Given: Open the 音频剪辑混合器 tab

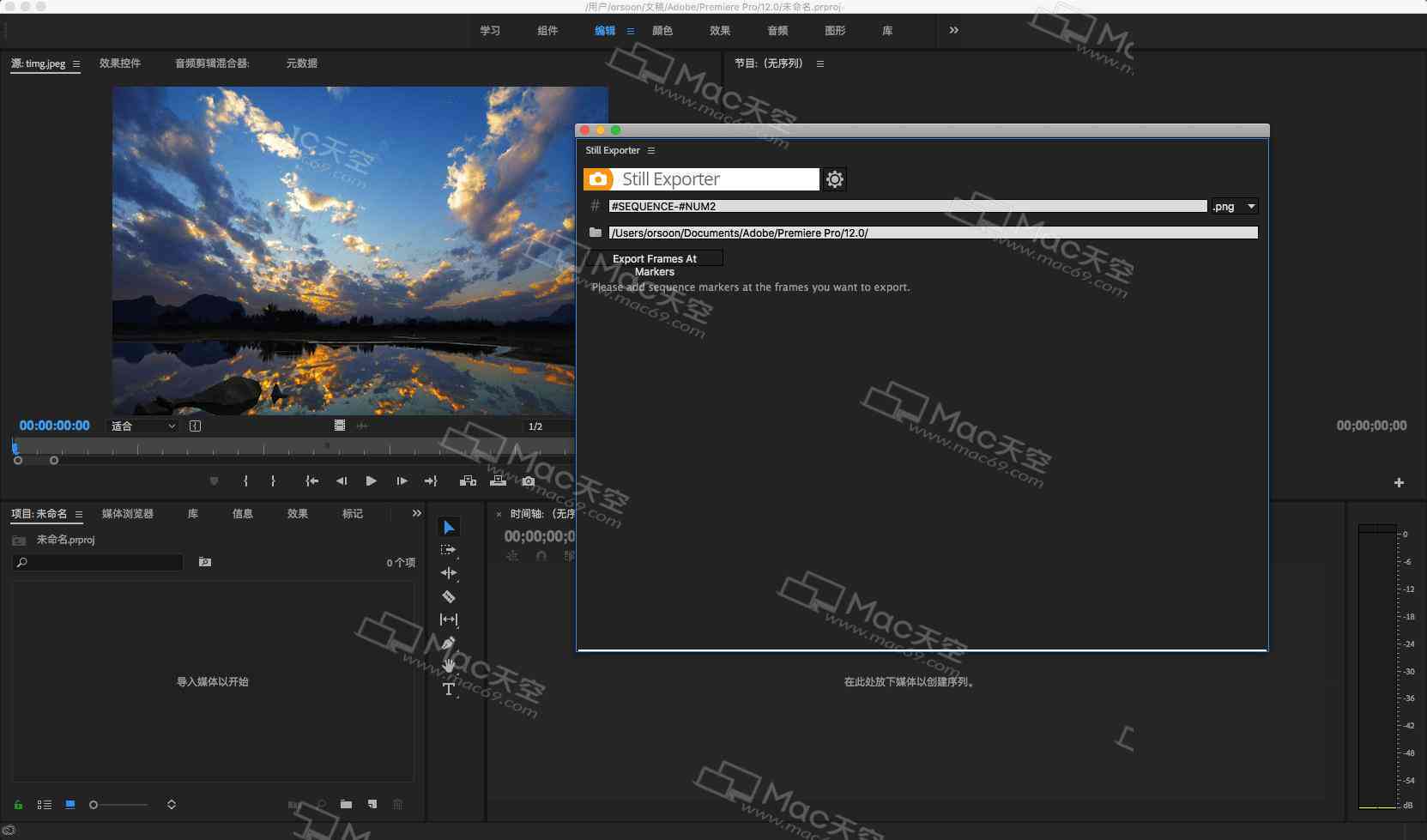Looking at the screenshot, I should [x=212, y=63].
